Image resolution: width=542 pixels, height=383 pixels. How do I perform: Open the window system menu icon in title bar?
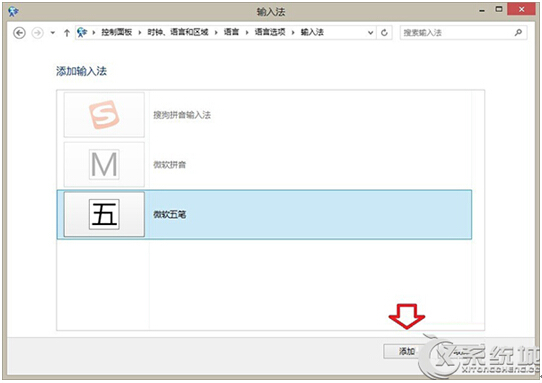(x=13, y=11)
